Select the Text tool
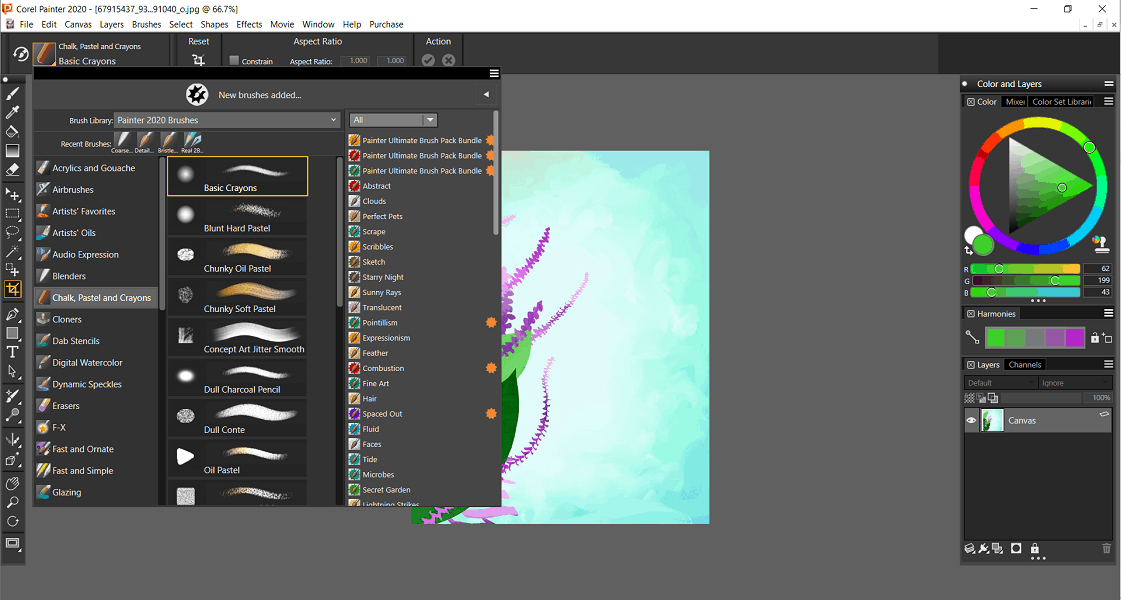The width and height of the screenshot is (1121, 600). (12, 352)
